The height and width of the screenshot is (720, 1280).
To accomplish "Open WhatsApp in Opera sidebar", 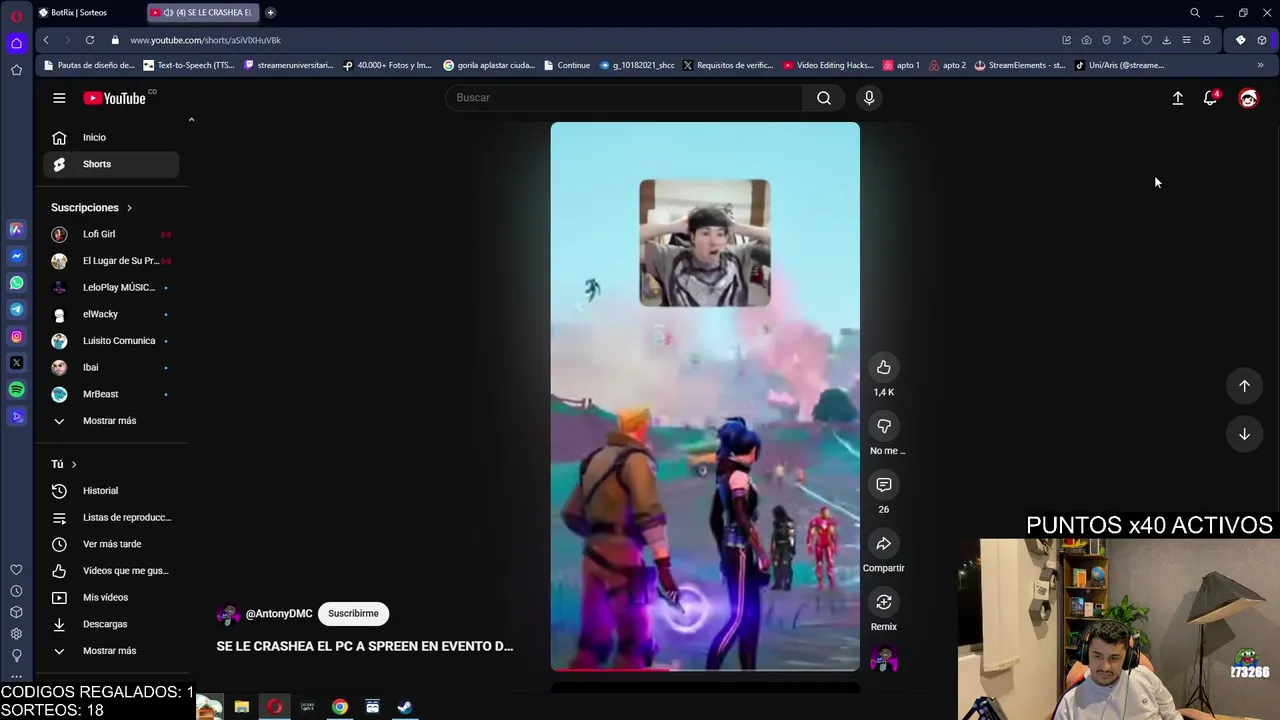I will [x=16, y=283].
